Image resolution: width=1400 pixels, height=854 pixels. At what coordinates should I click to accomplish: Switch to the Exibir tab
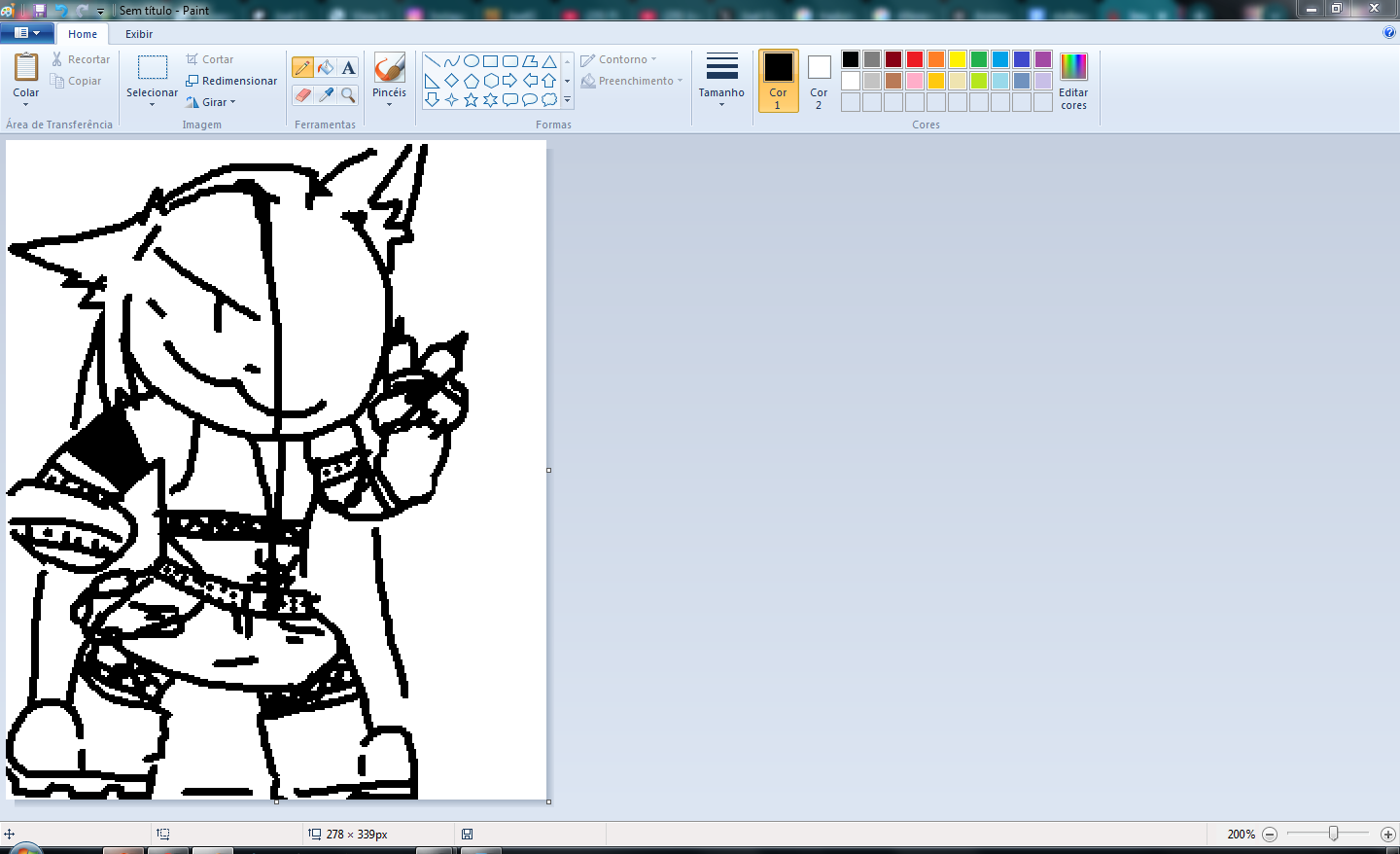(139, 34)
